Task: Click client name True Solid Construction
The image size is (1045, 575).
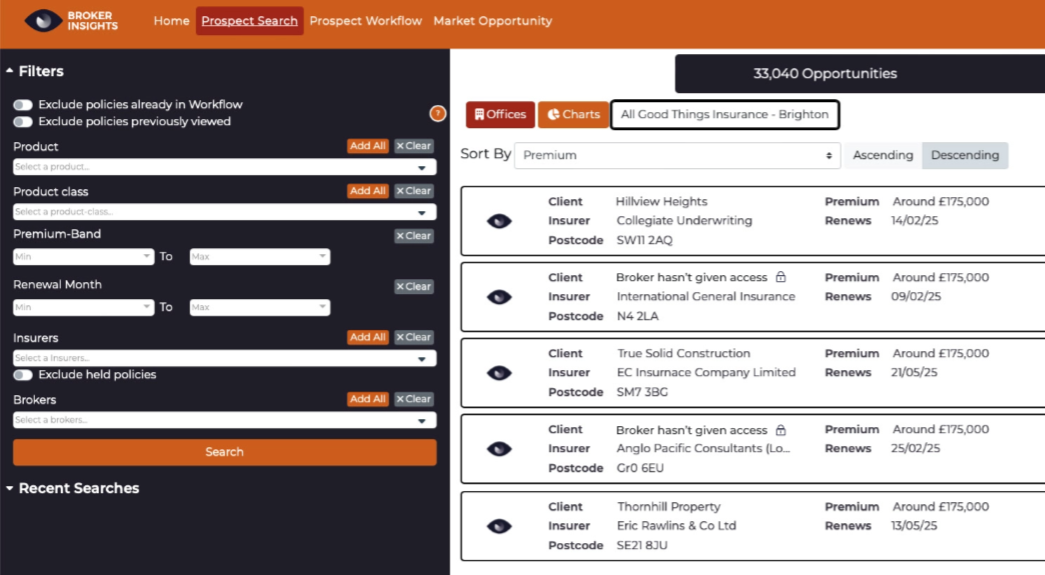Action: pos(683,353)
